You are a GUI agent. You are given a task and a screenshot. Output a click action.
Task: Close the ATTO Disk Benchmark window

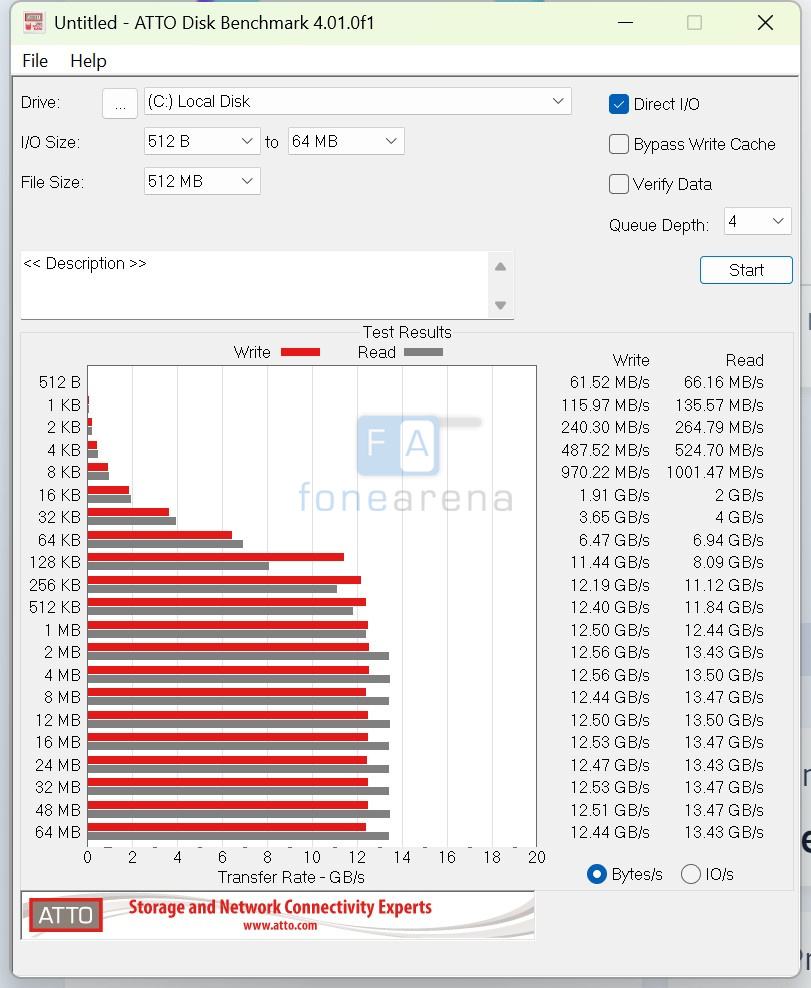[x=765, y=22]
